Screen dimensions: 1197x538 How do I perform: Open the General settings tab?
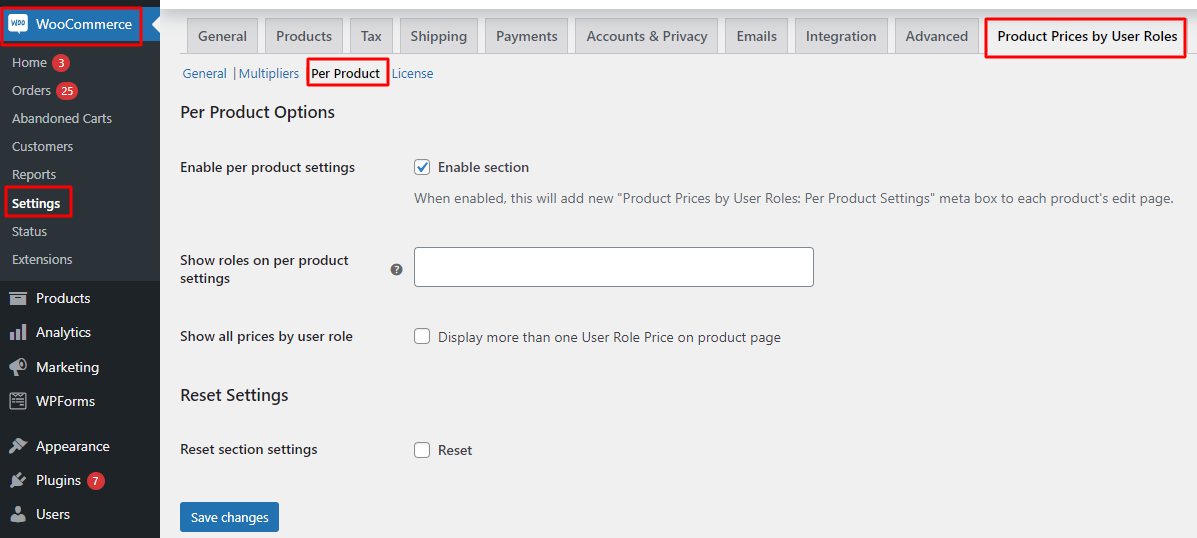coord(222,36)
